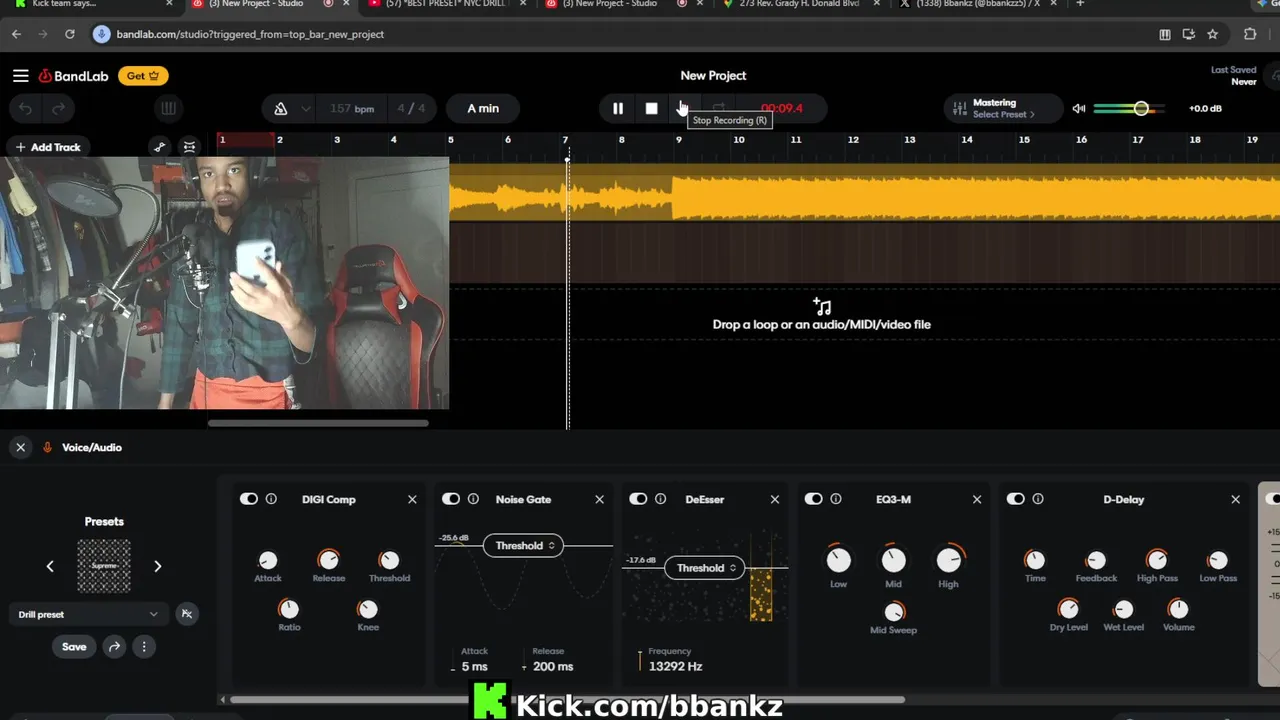Toggle D-Delay effect on/off

coord(1015,499)
